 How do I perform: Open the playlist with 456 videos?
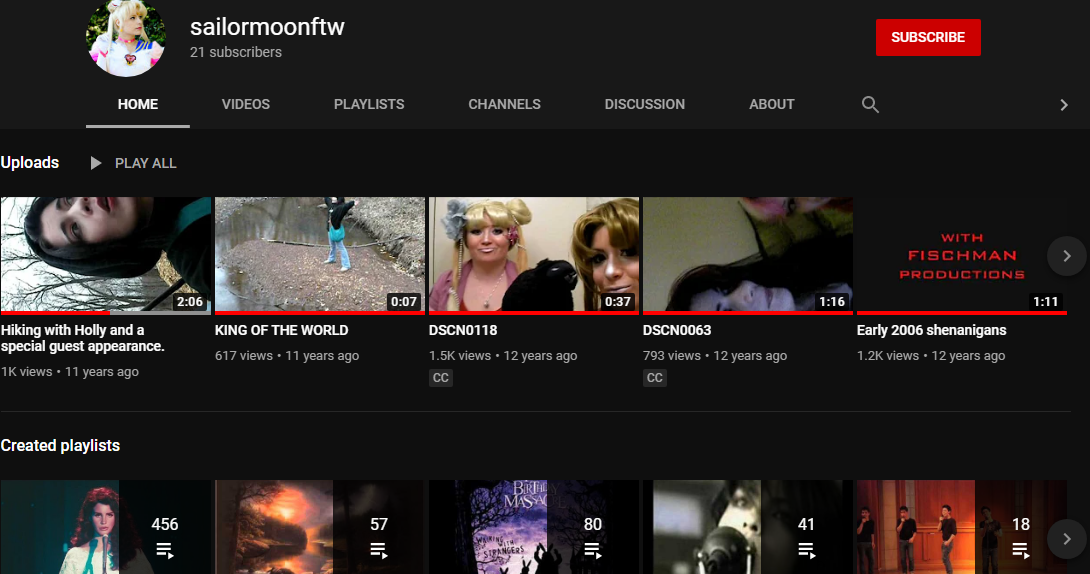106,527
